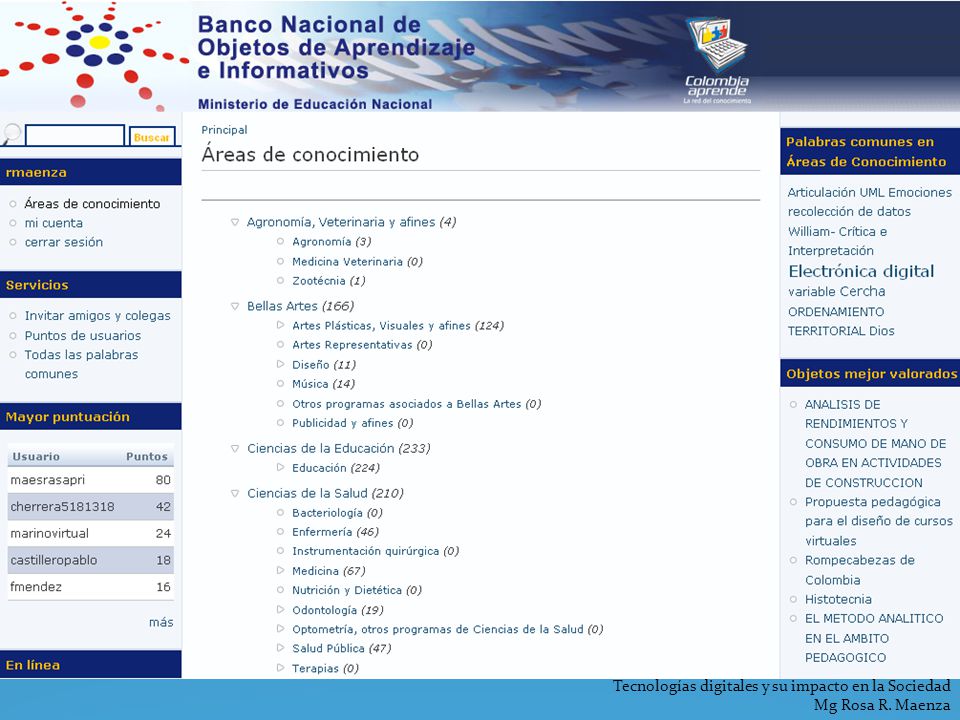The width and height of the screenshot is (960, 720).
Task: Open Artes Representativas (0) link
Action: 362,345
